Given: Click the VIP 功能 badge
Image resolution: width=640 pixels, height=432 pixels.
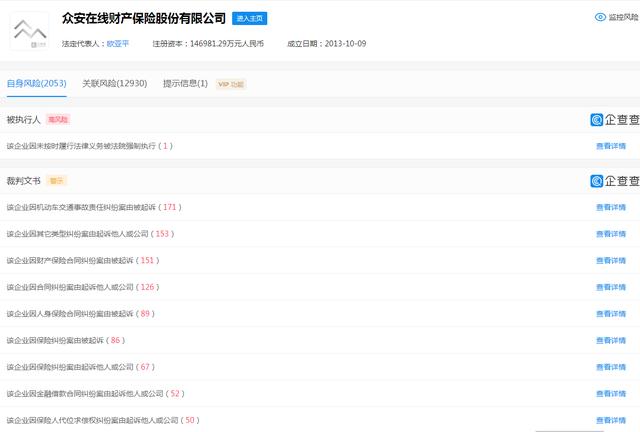Looking at the screenshot, I should point(231,85).
